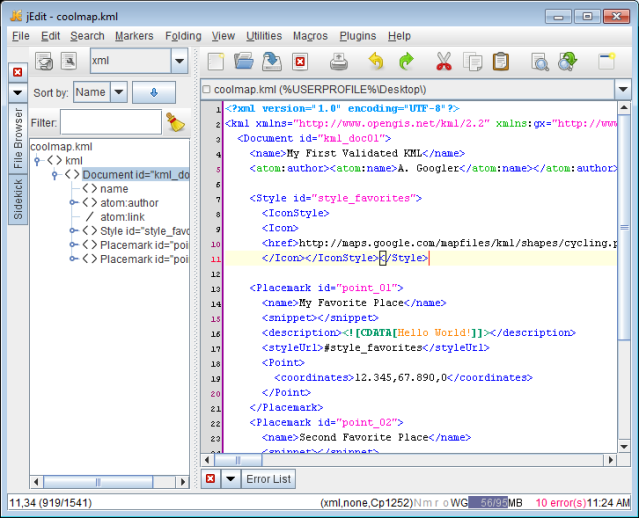Open the Plugins menu
Screen dimensions: 639x518
click(358, 36)
